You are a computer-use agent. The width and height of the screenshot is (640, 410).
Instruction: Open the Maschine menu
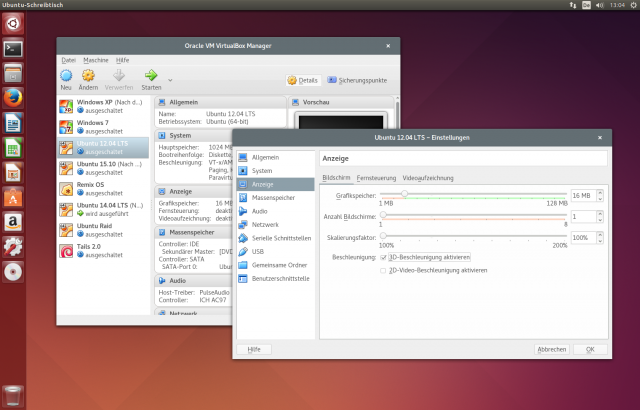pyautogui.click(x=96, y=60)
